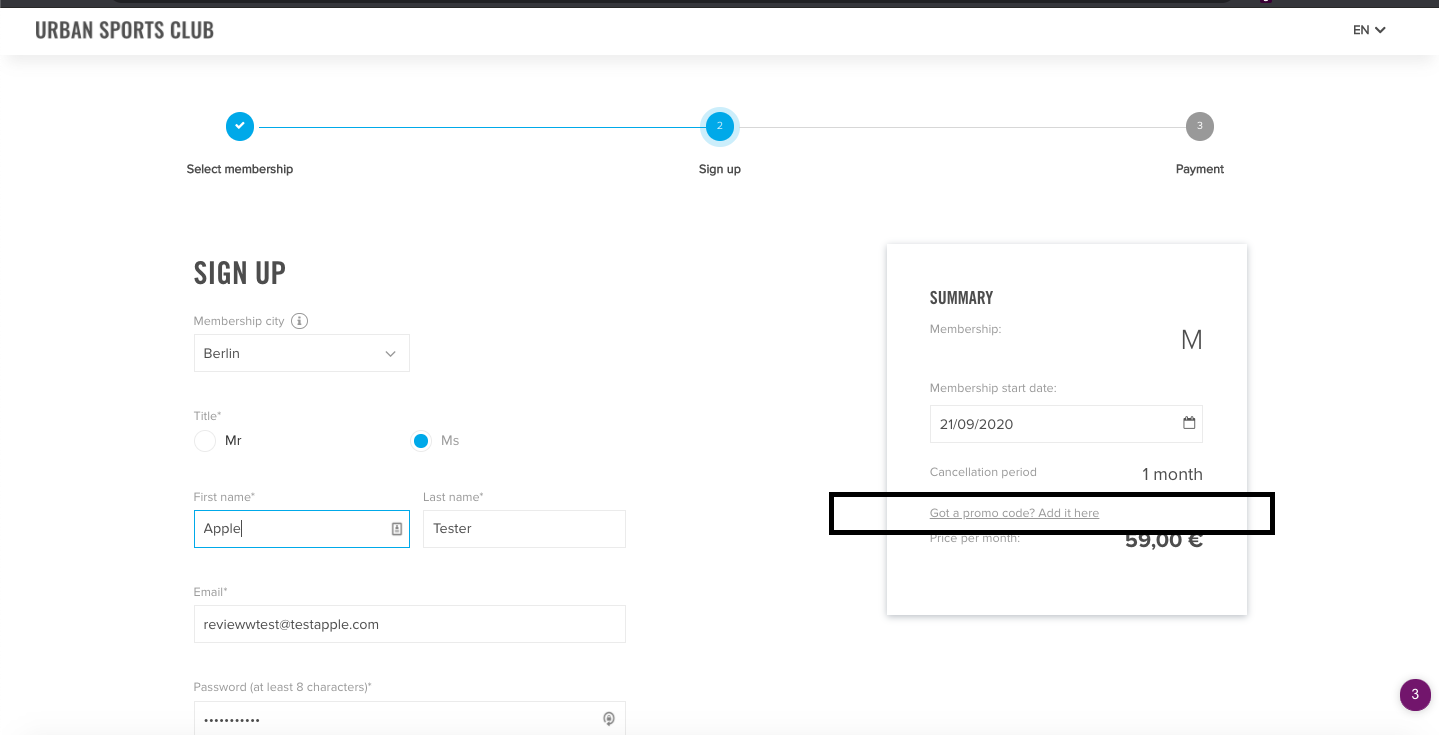Viewport: 1439px width, 735px height.
Task: Click the Membership start date field
Action: click(1066, 424)
